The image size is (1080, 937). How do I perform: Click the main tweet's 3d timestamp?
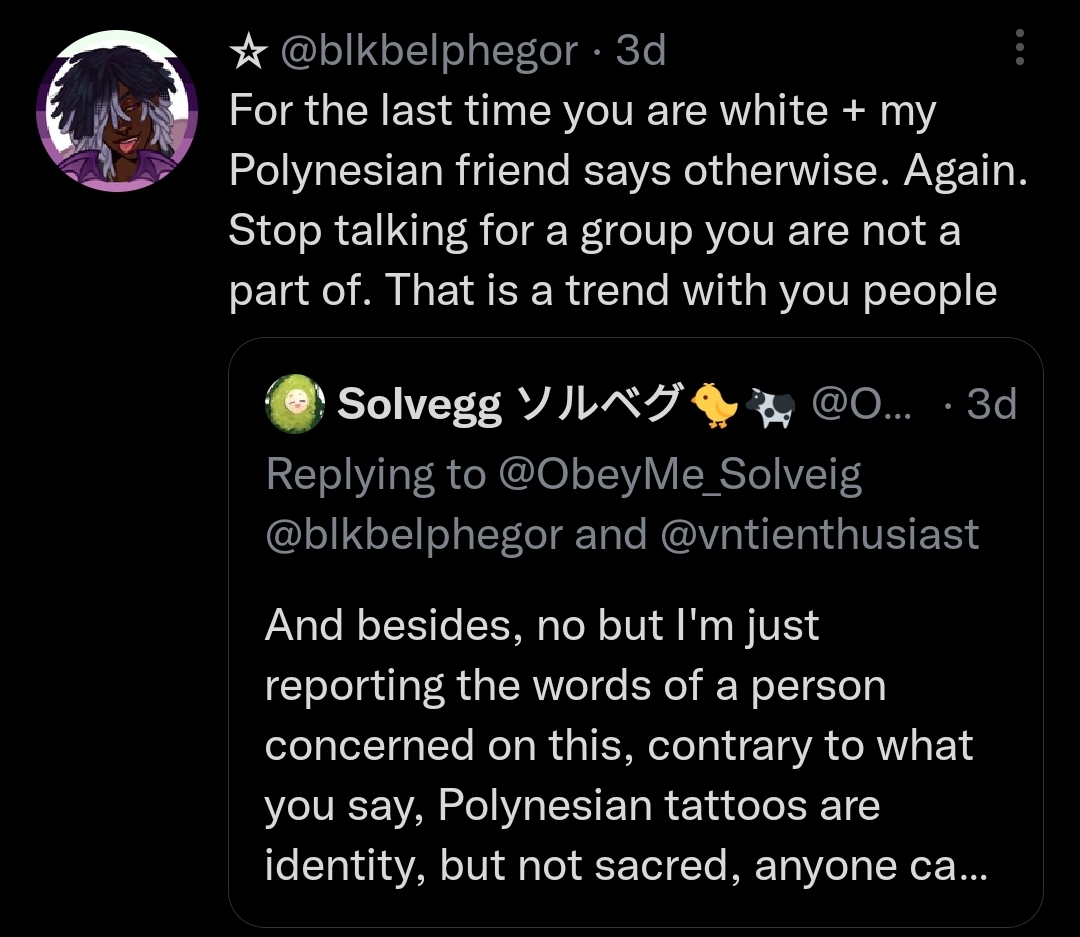(x=641, y=50)
